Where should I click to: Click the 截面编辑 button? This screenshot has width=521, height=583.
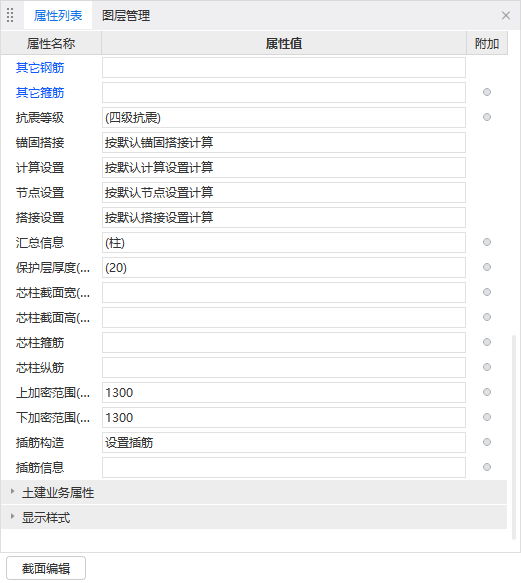coord(46,568)
